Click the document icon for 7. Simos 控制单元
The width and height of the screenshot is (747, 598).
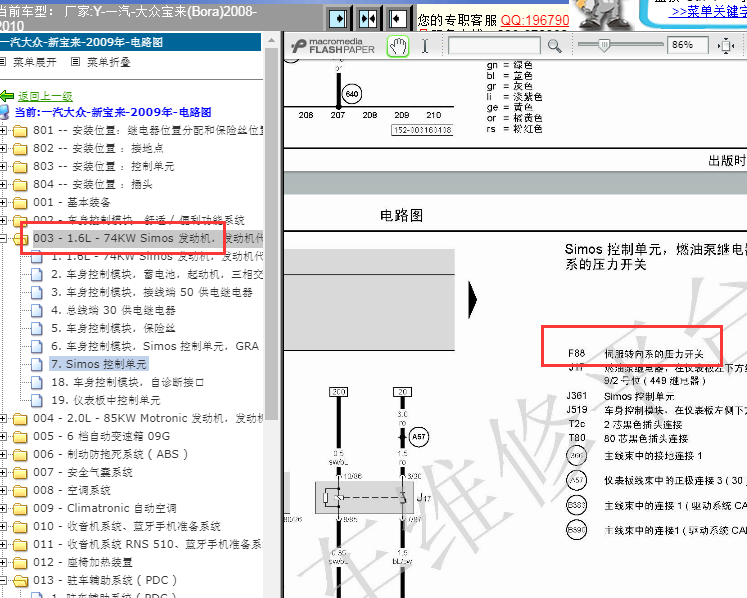click(x=37, y=365)
